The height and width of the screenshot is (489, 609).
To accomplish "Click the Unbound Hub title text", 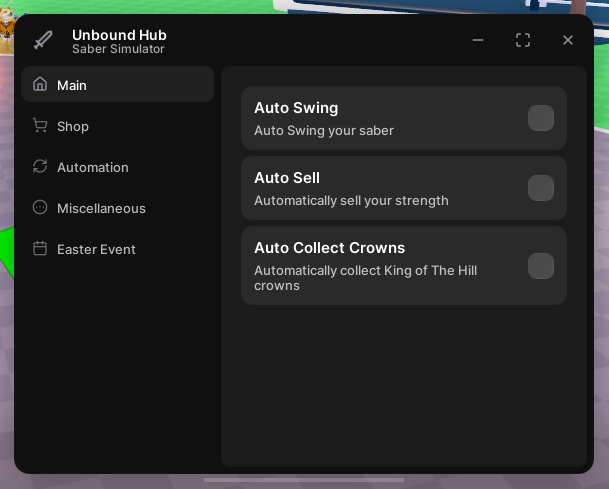I will click(x=119, y=35).
